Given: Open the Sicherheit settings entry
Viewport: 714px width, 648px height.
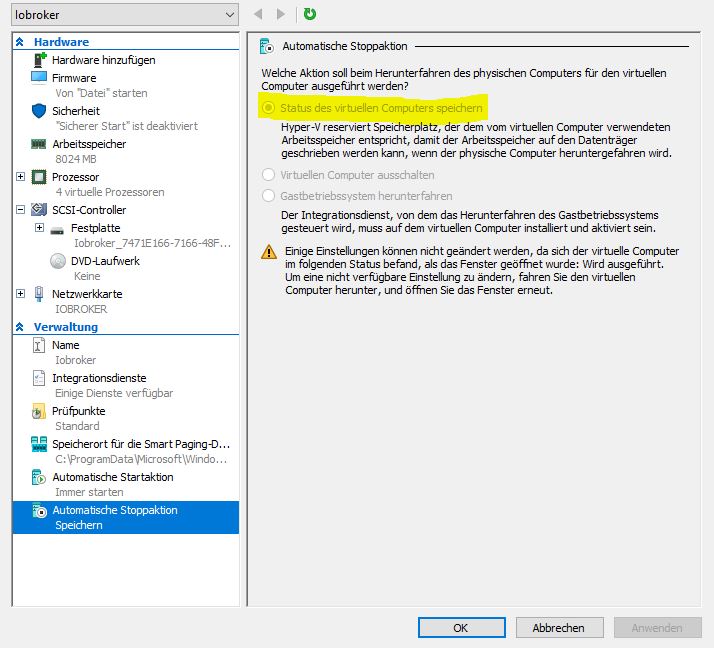Looking at the screenshot, I should [x=76, y=111].
